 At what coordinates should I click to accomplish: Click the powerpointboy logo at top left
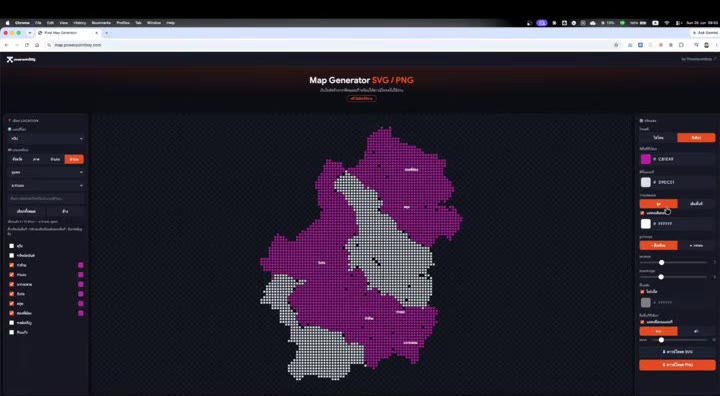click(21, 59)
